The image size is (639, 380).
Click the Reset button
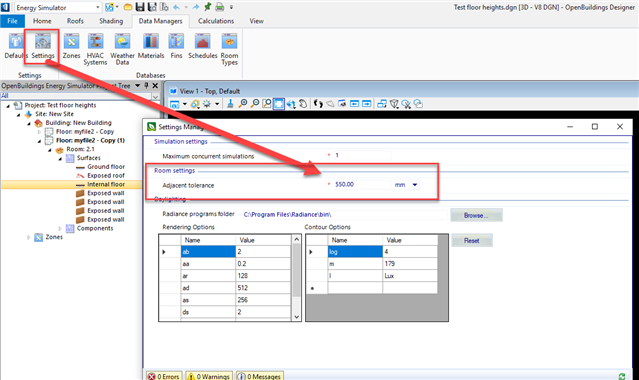coord(472,241)
